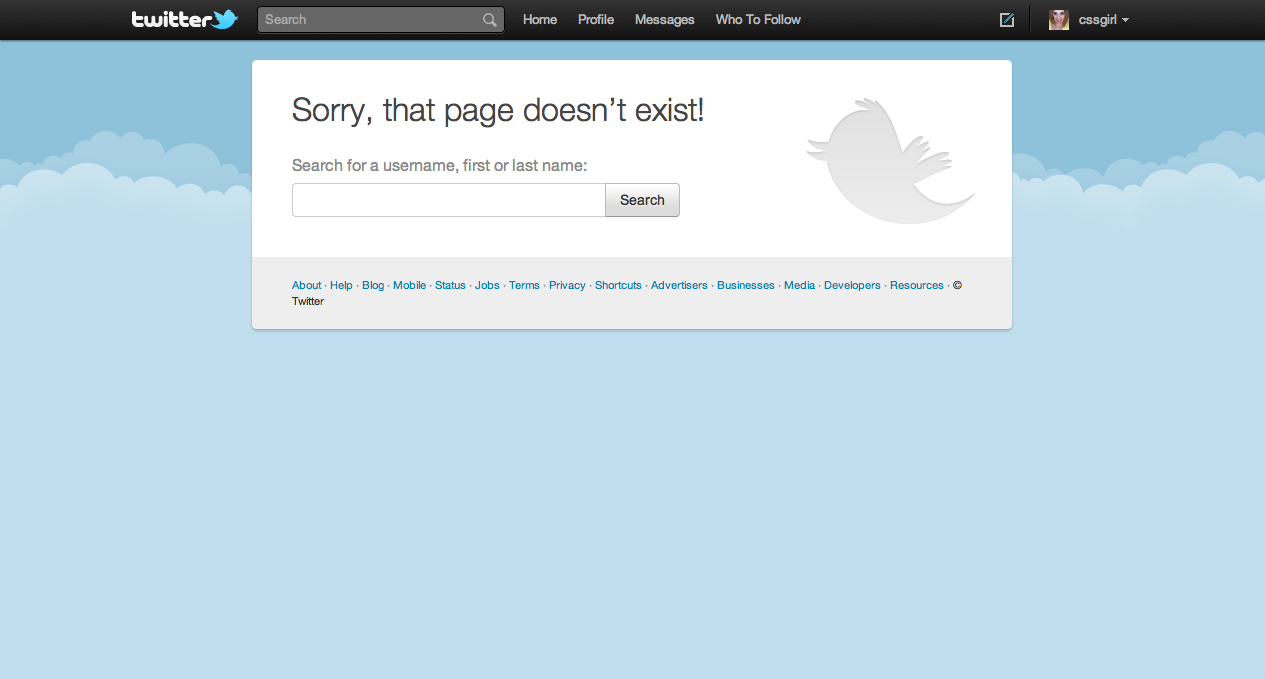Check the Status footer link

450,285
